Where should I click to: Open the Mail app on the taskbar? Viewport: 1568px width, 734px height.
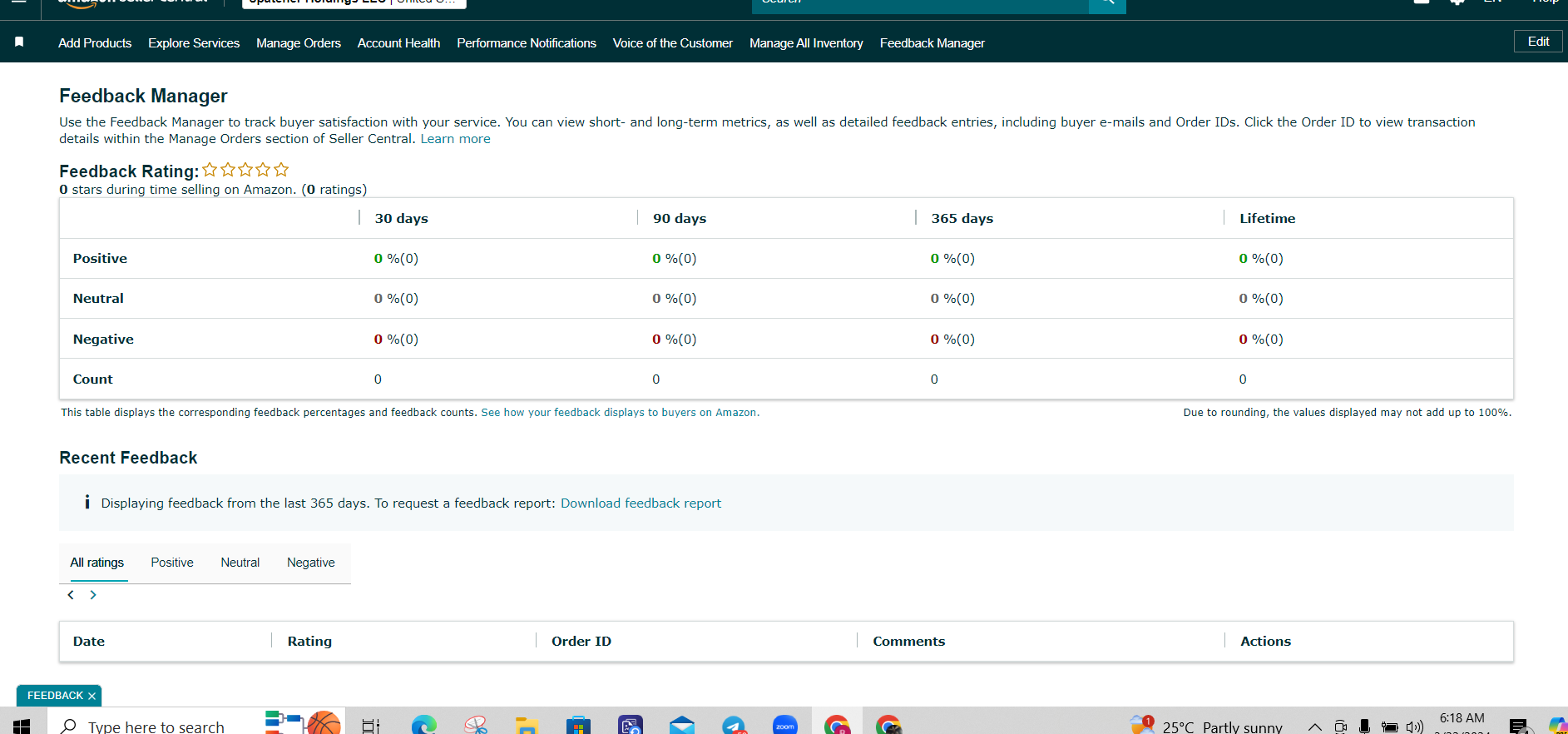pos(682,726)
